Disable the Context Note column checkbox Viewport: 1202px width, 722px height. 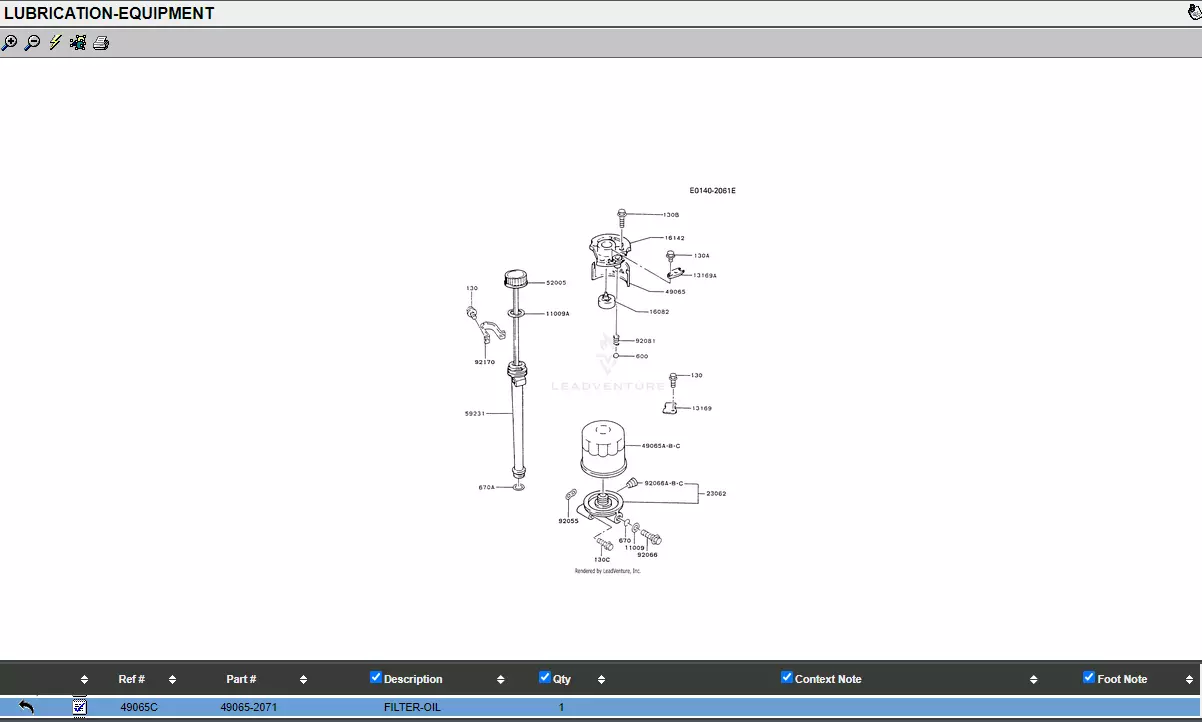787,678
